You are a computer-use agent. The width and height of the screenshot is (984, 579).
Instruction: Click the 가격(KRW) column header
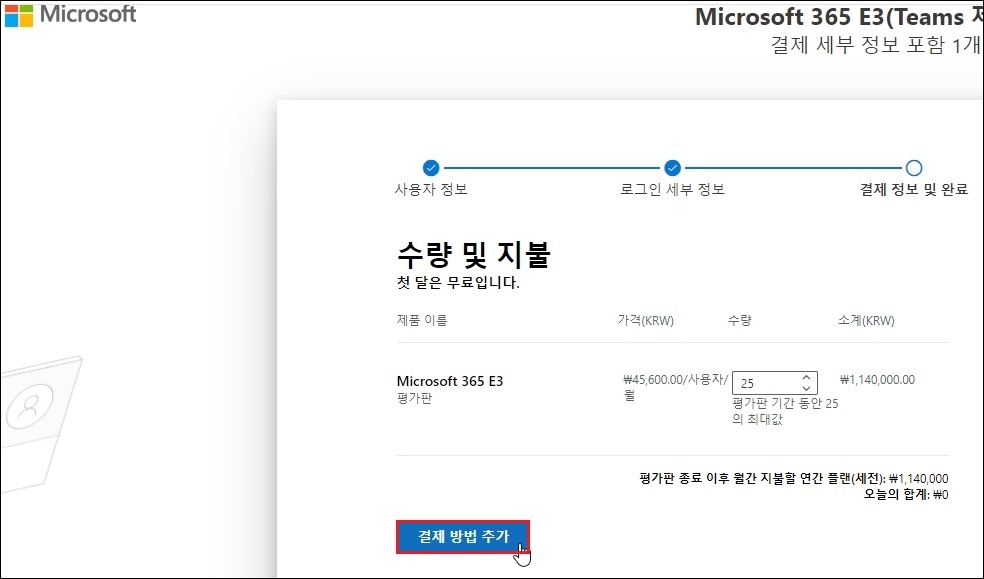tap(646, 321)
